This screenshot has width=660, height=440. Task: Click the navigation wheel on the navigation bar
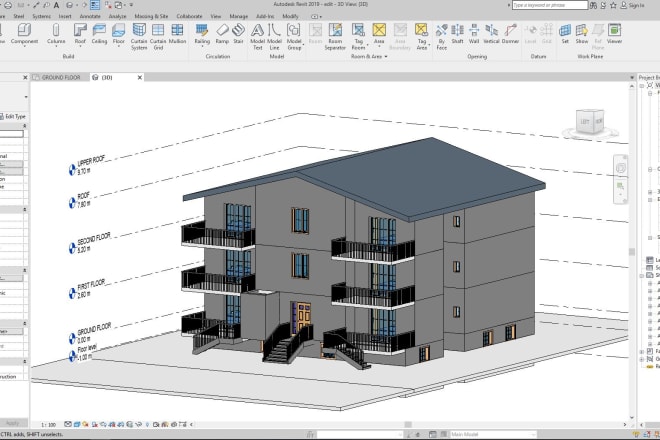coord(620,168)
